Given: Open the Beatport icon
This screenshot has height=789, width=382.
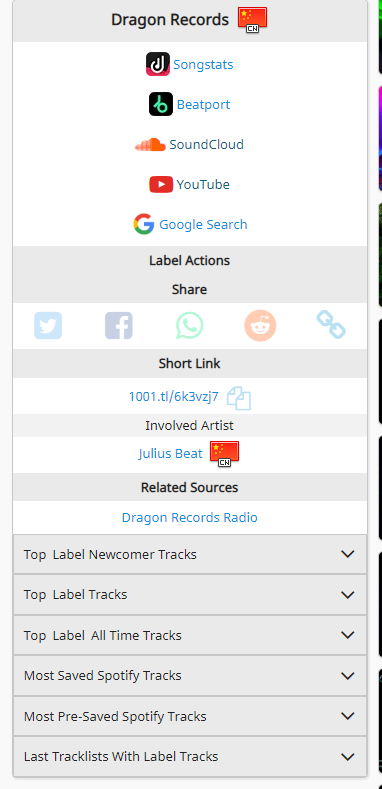Looking at the screenshot, I should [161, 104].
